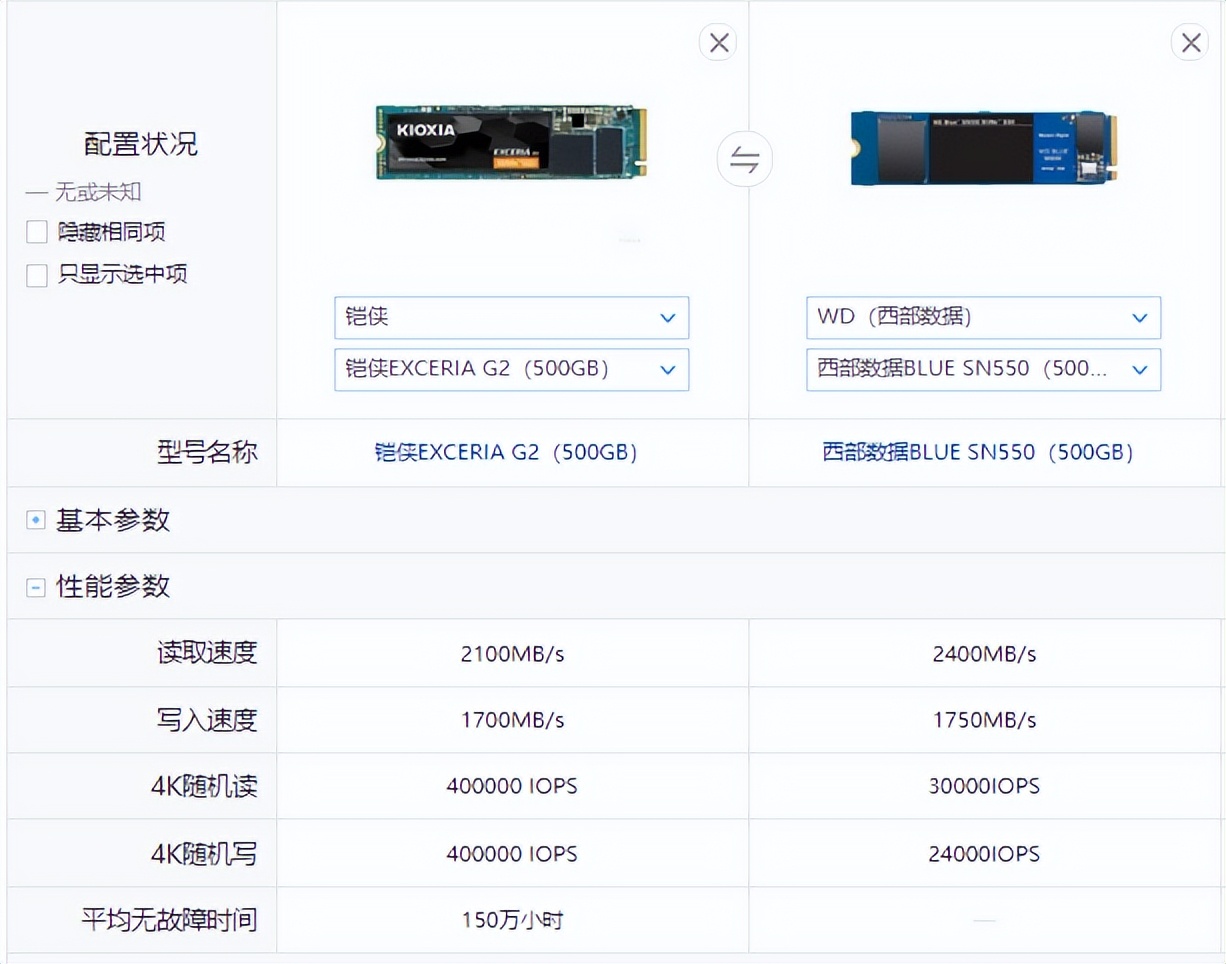Remove the 铠侠EXCERIA G2 from comparison
Viewport: 1226px width, 964px height.
[x=718, y=42]
